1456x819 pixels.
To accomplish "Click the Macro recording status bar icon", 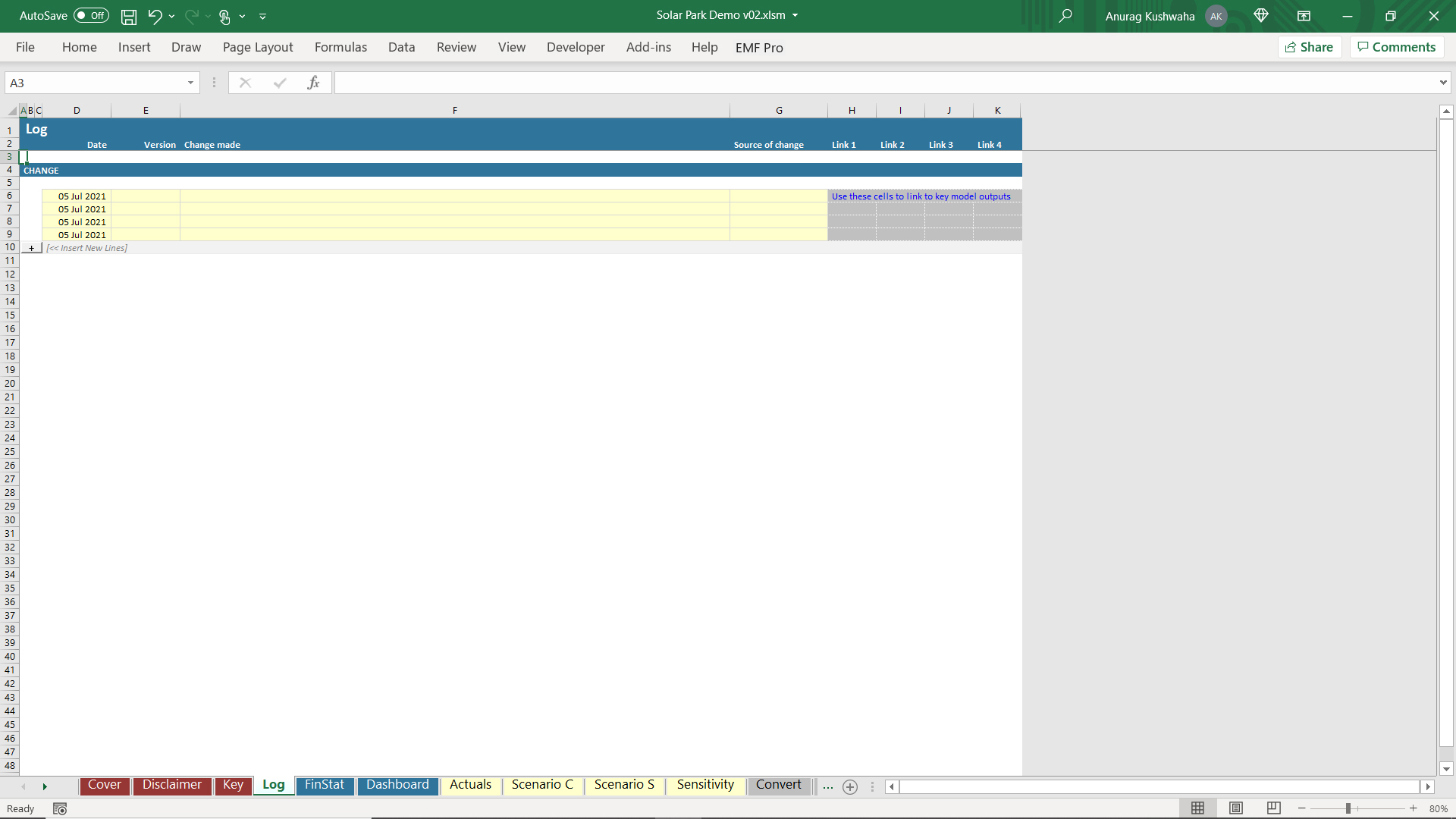I will tap(60, 809).
